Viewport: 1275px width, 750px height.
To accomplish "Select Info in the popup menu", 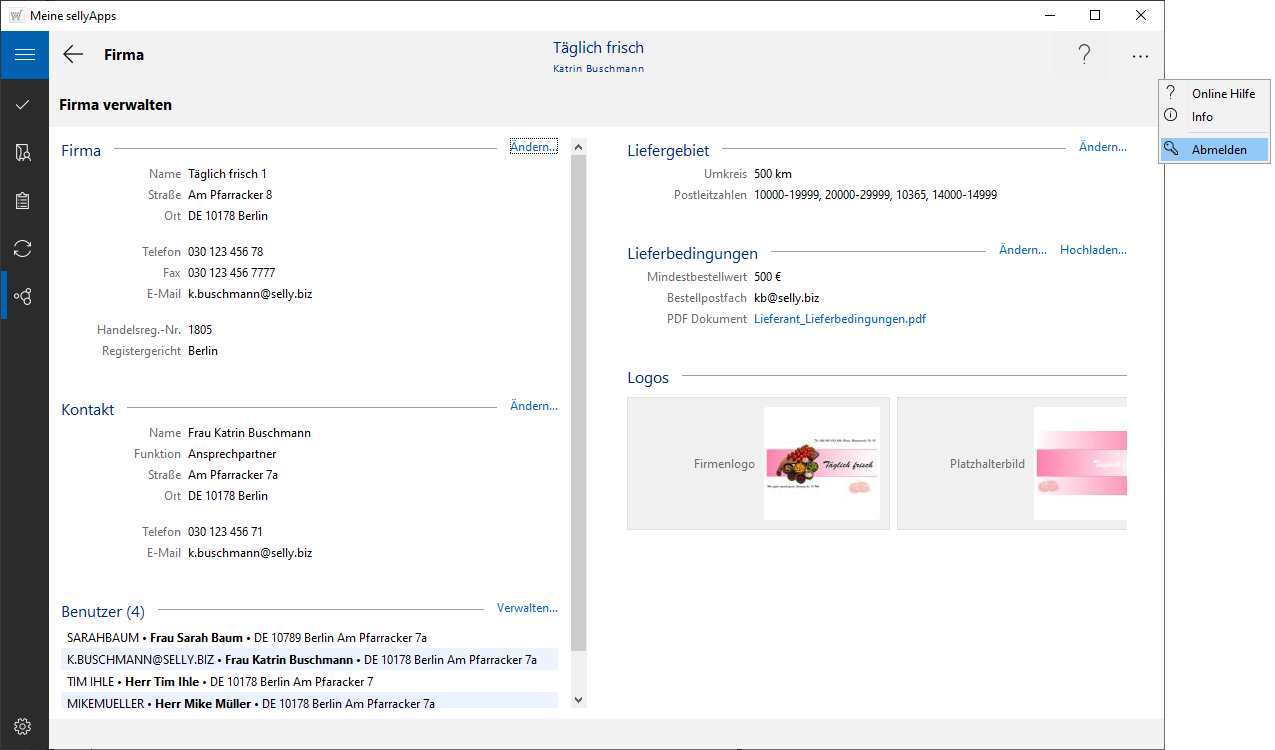I will point(1202,117).
